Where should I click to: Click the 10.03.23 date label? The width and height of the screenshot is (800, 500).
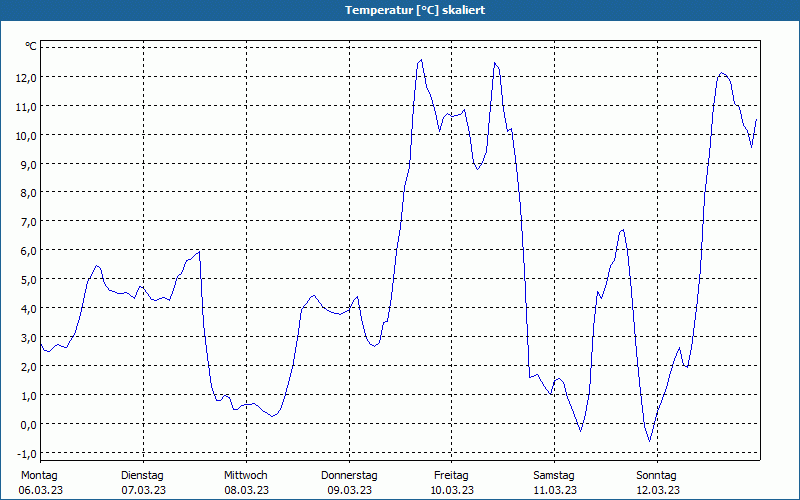[x=452, y=490]
